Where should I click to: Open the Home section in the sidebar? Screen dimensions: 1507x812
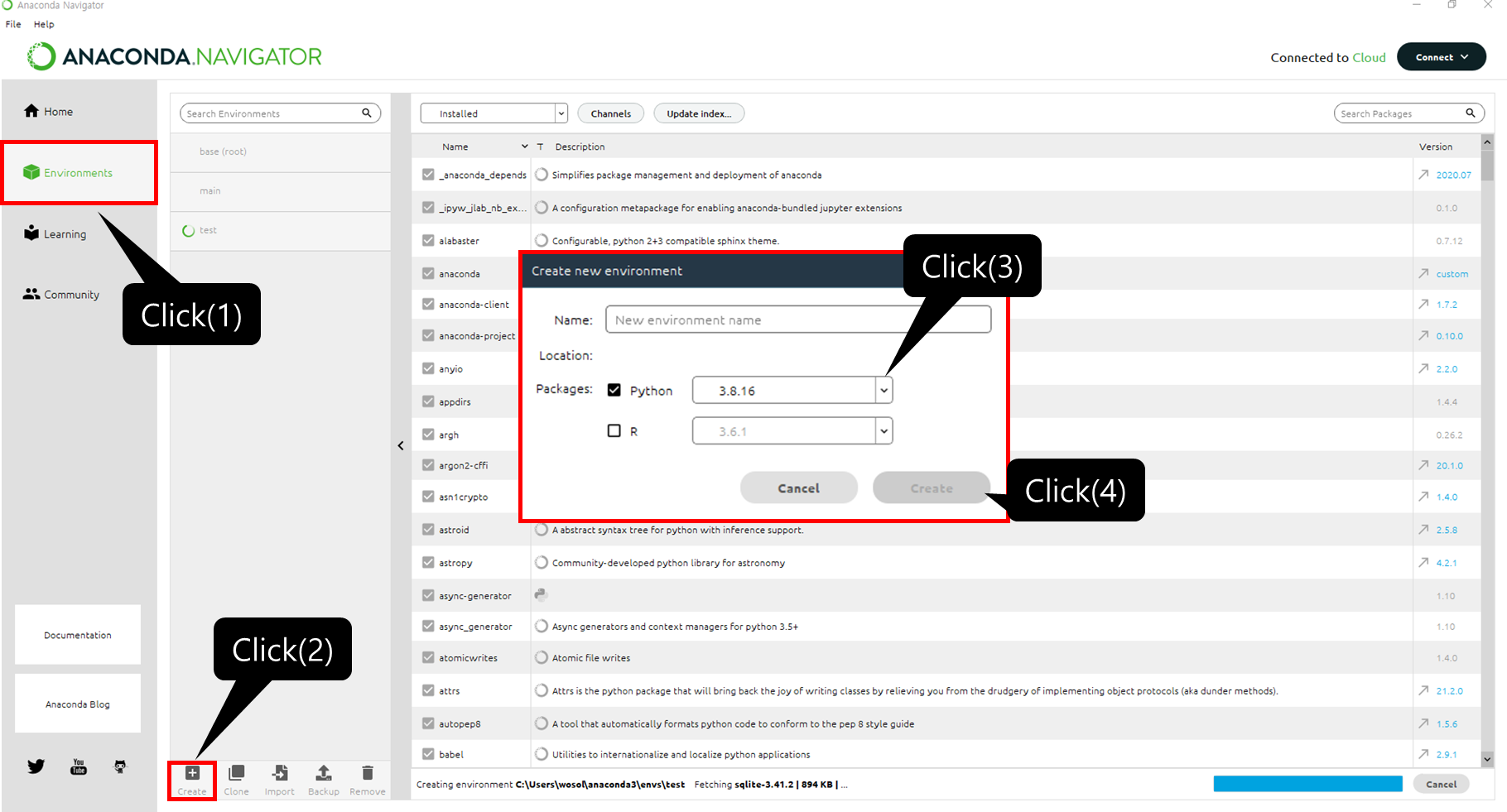click(49, 111)
